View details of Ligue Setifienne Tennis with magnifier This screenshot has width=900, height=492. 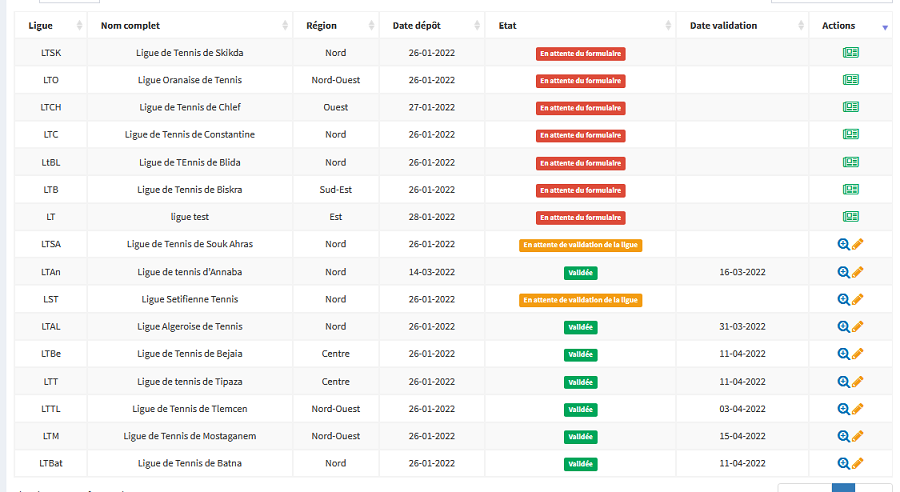pos(843,299)
